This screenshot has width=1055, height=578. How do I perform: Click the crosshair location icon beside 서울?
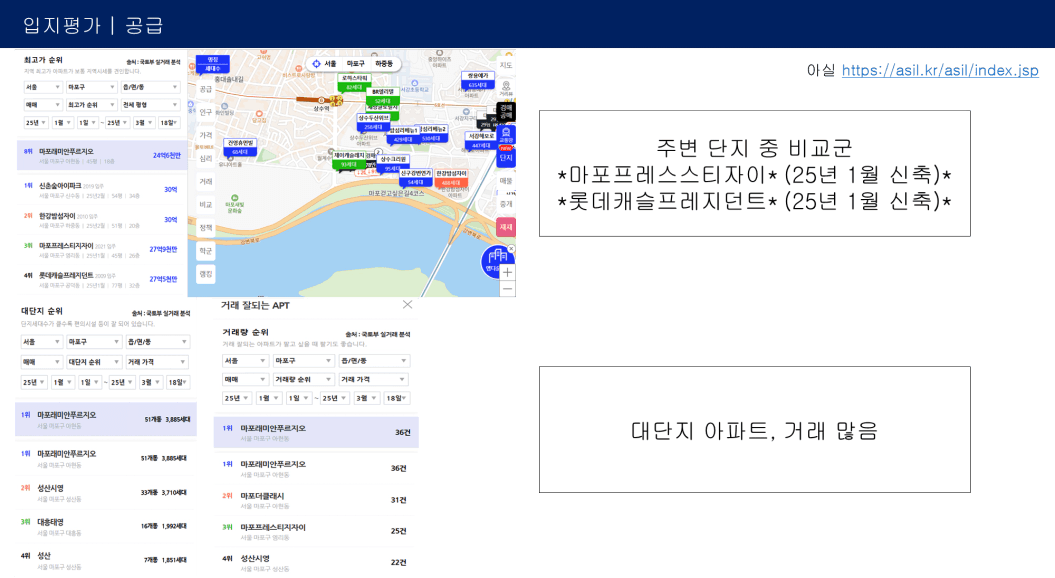point(316,64)
